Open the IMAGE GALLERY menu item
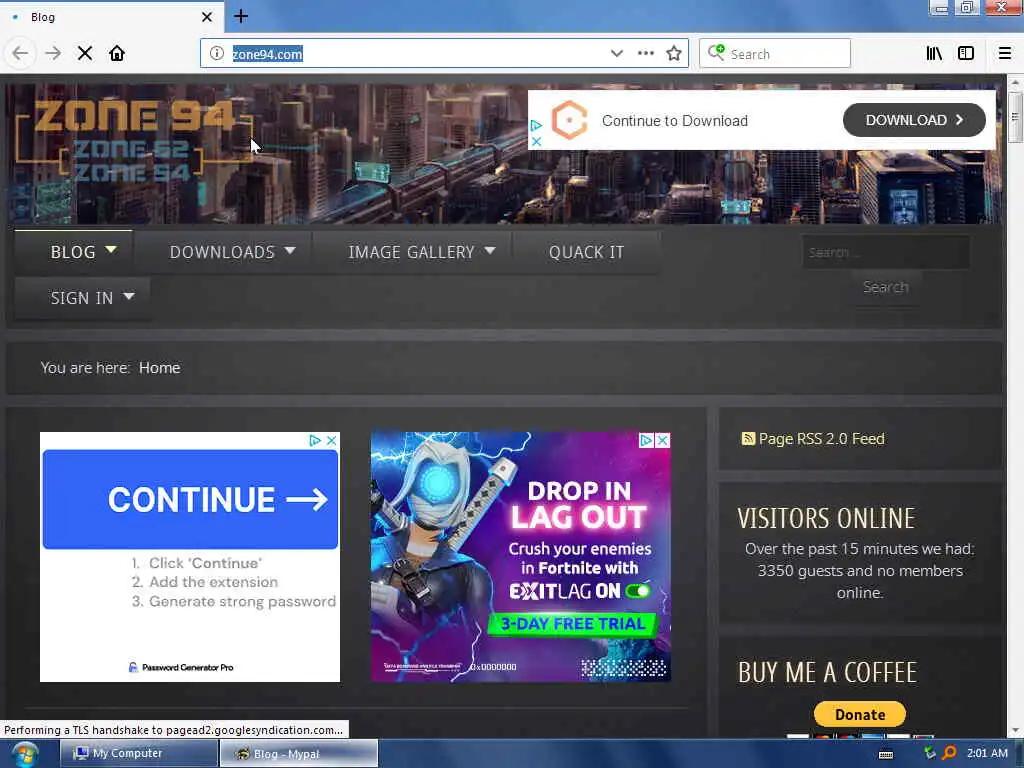This screenshot has height=768, width=1024. tap(411, 252)
